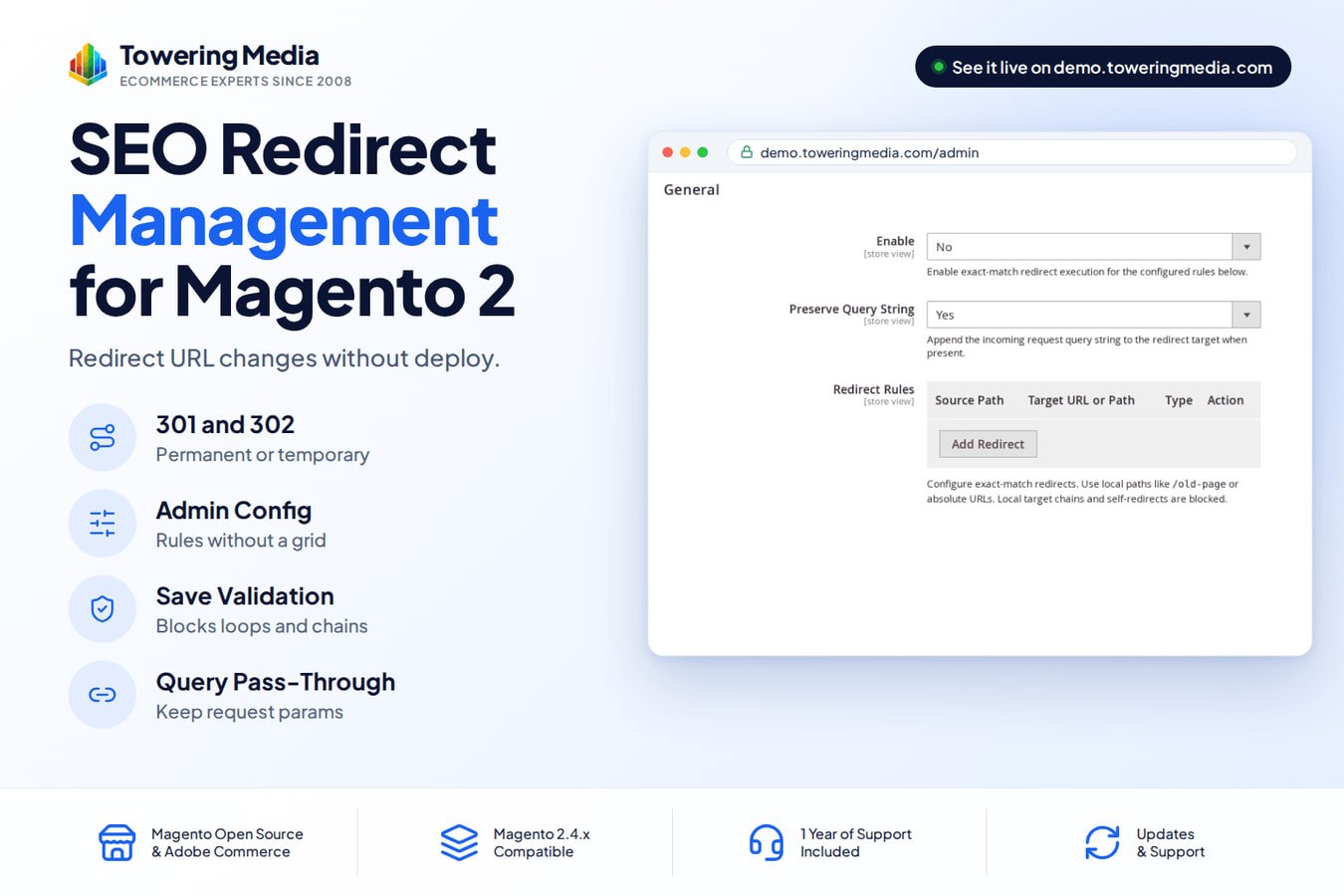The height and width of the screenshot is (896, 1344).
Task: Click the Magento 2.4.x layers icon
Action: click(x=459, y=842)
